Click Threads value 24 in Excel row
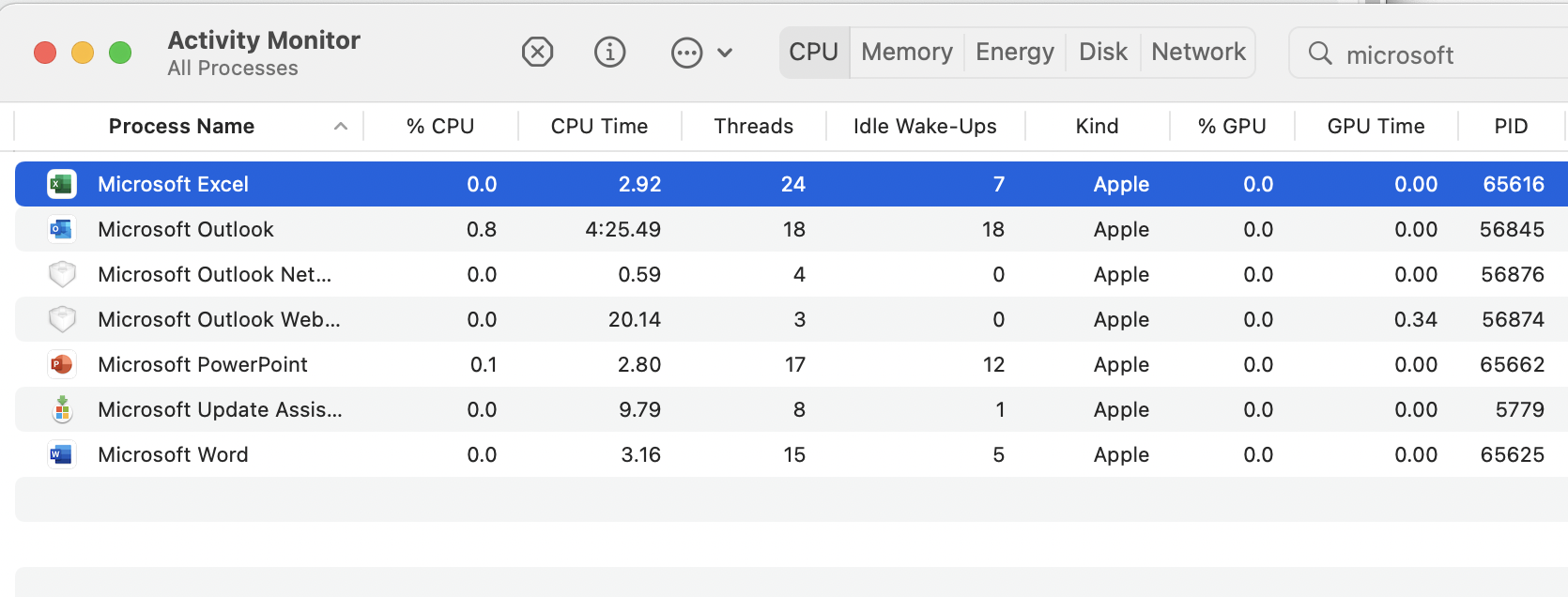 click(x=793, y=184)
